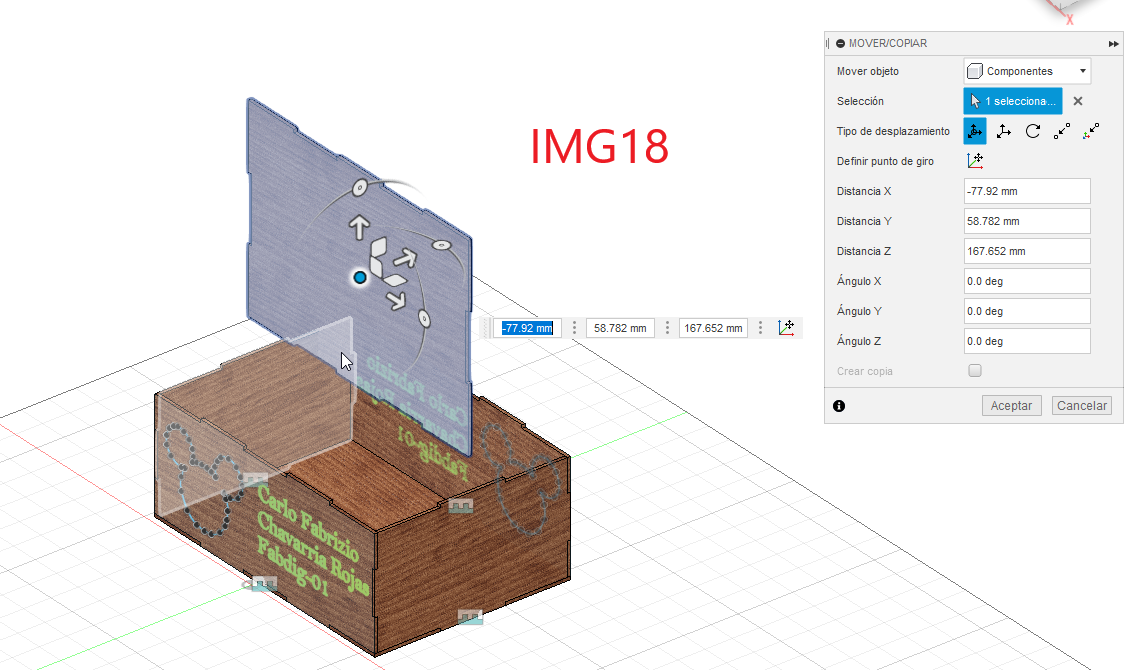Click the floating -77.92 mm canvas input
Viewport: 1128px width, 670px height.
click(527, 328)
